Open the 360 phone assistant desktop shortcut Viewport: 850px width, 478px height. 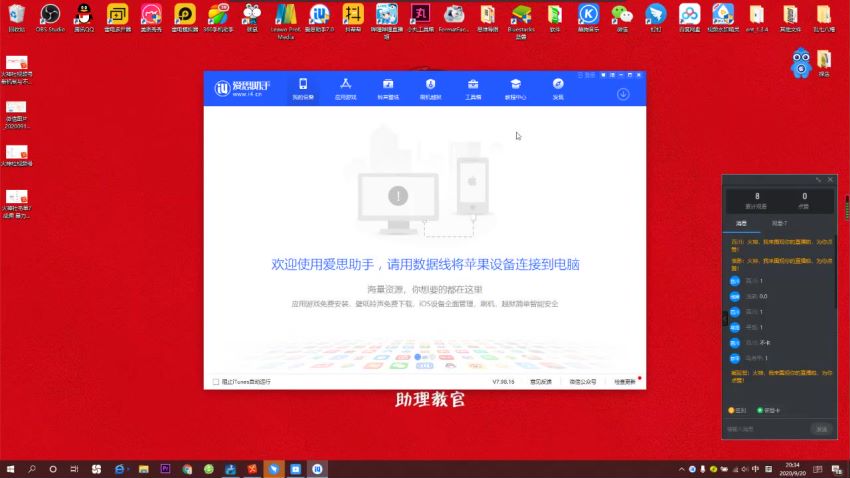[x=218, y=18]
